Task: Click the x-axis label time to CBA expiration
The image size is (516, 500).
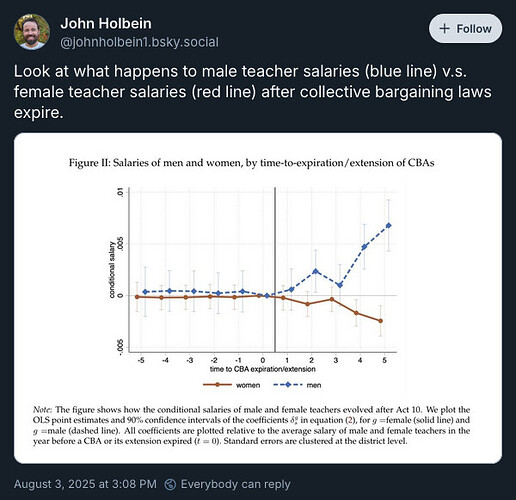Action: pyautogui.click(x=263, y=369)
